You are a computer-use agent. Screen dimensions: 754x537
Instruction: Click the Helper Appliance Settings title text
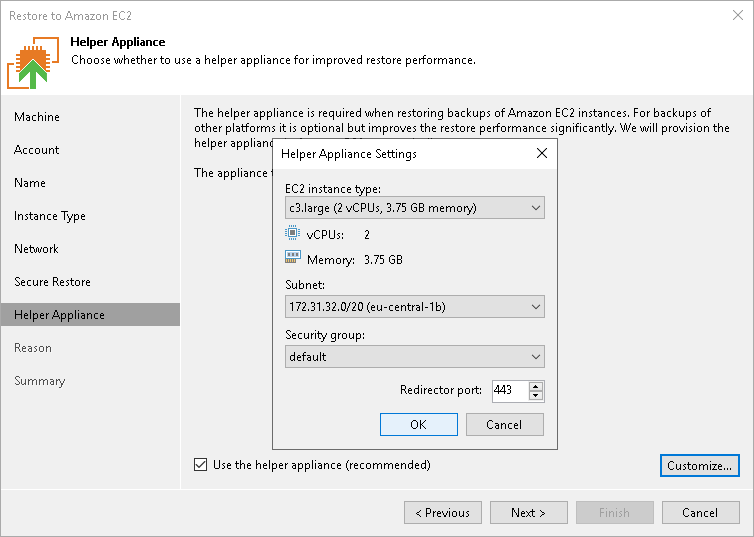[349, 154]
